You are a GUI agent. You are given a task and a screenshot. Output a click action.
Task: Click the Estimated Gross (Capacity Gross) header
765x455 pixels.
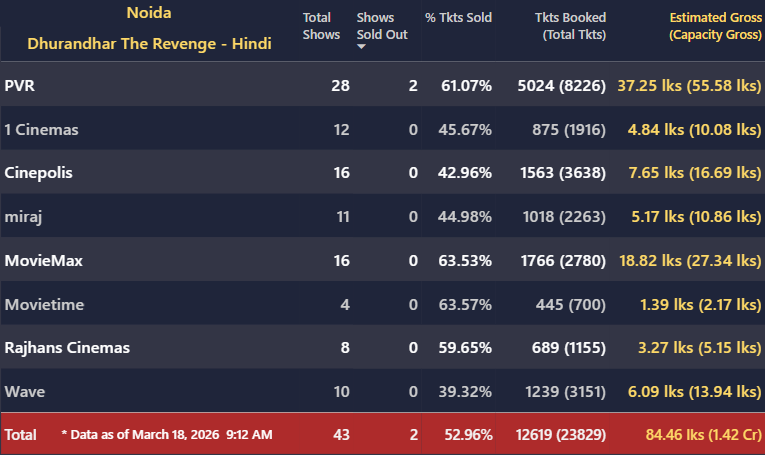[715, 26]
